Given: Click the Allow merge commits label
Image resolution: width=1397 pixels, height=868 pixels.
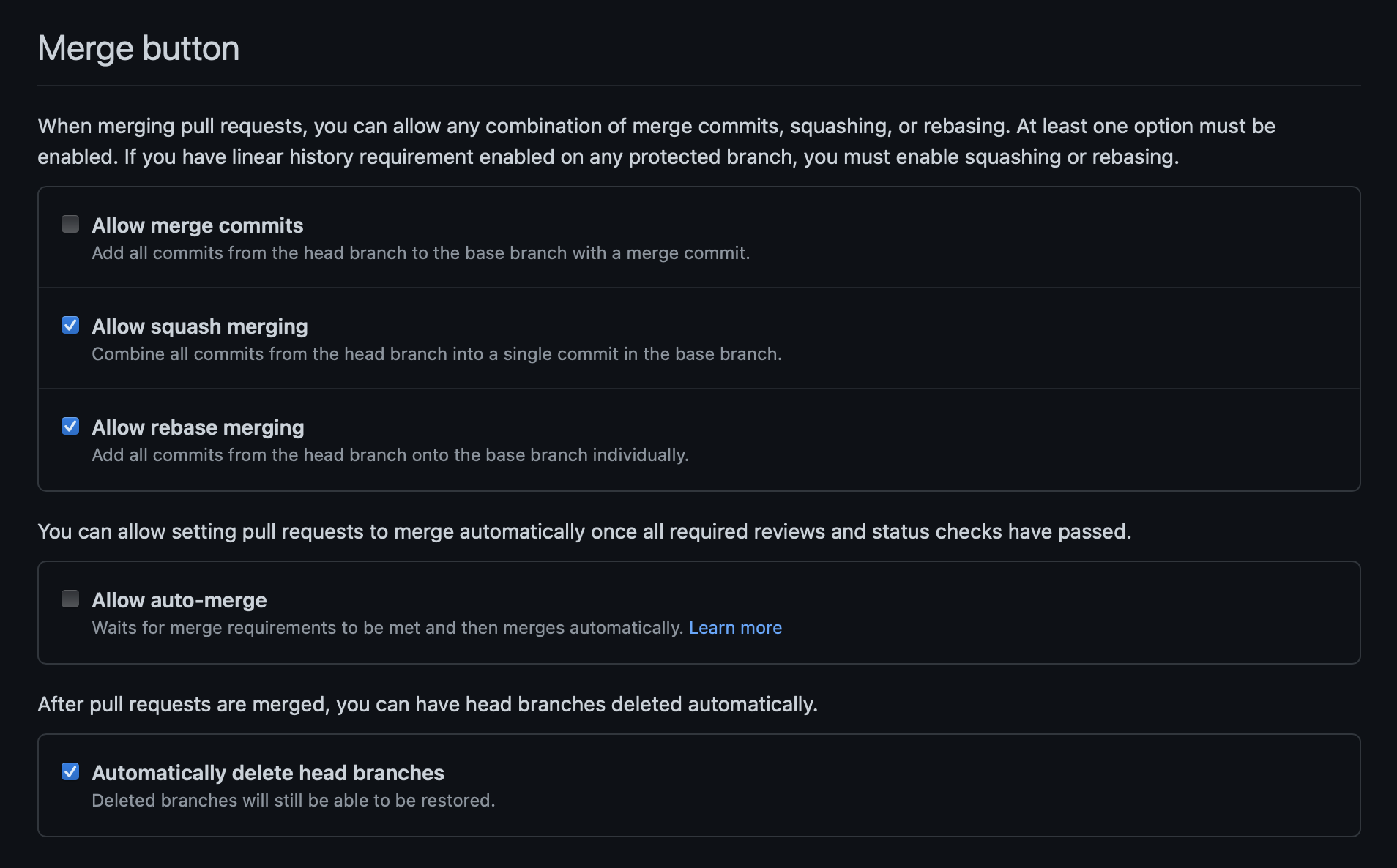Looking at the screenshot, I should click(x=197, y=225).
